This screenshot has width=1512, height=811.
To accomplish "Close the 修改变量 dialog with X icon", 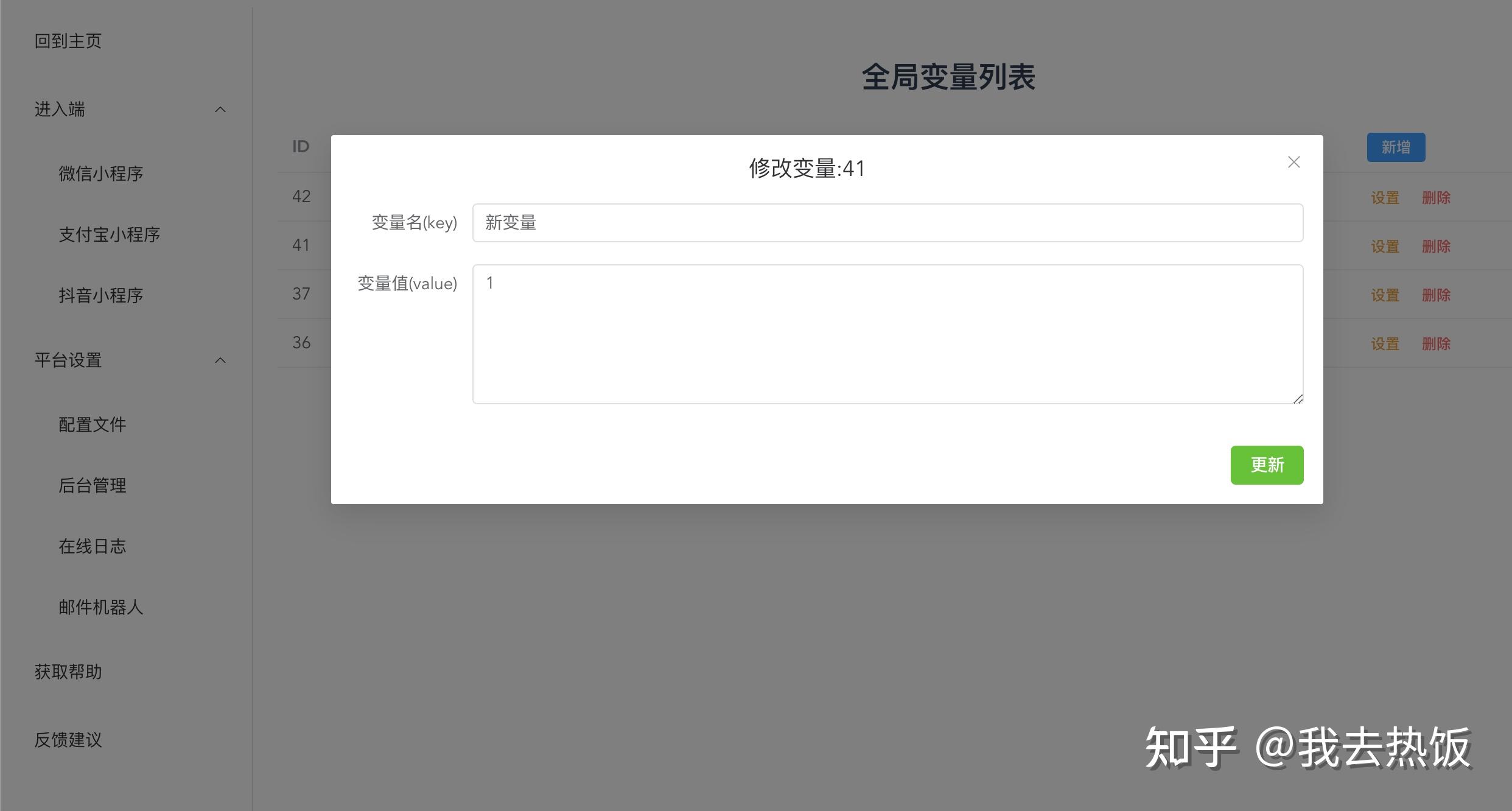I will click(x=1293, y=162).
